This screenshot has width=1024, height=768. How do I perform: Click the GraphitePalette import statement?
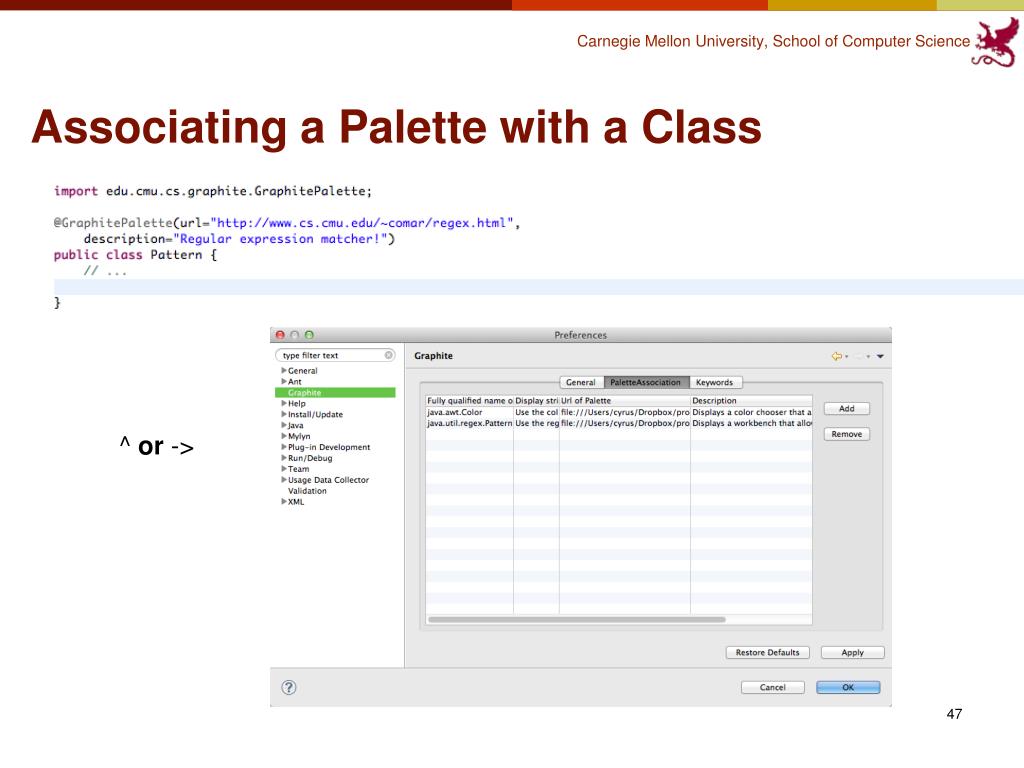point(213,191)
